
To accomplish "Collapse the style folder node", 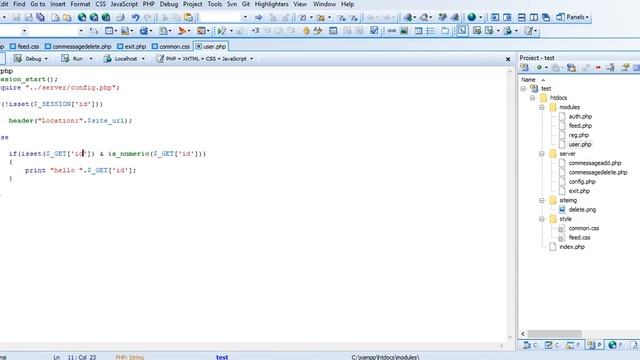I will pos(542,219).
